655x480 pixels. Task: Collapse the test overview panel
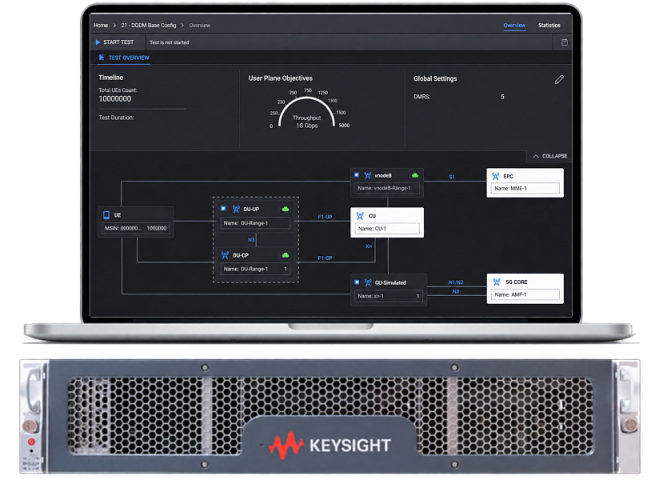550,156
